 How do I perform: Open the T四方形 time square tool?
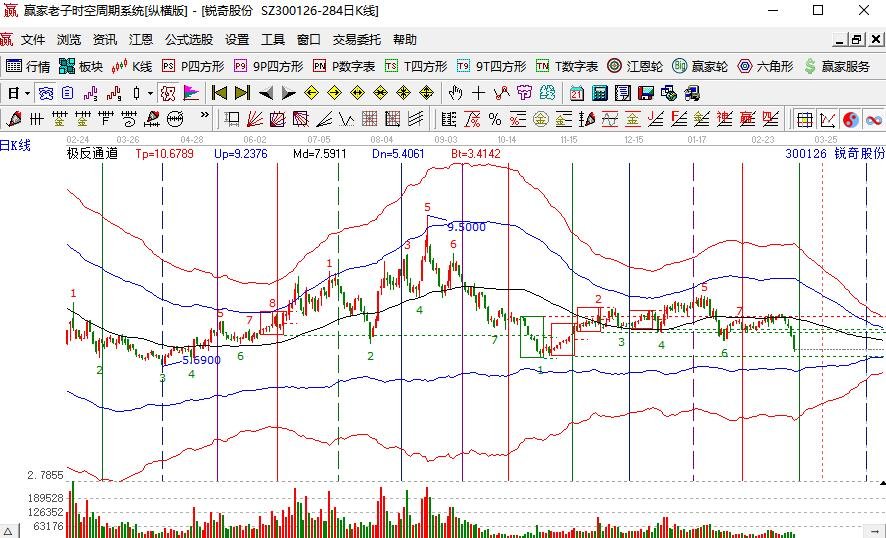pos(416,67)
